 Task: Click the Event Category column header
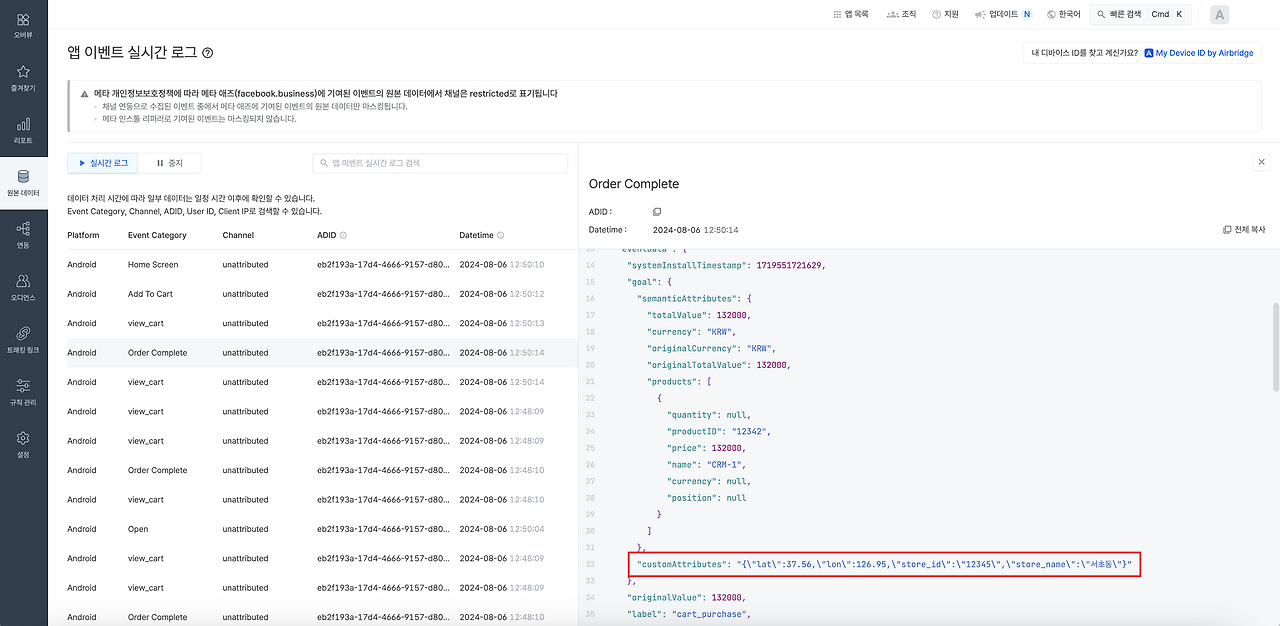click(157, 236)
